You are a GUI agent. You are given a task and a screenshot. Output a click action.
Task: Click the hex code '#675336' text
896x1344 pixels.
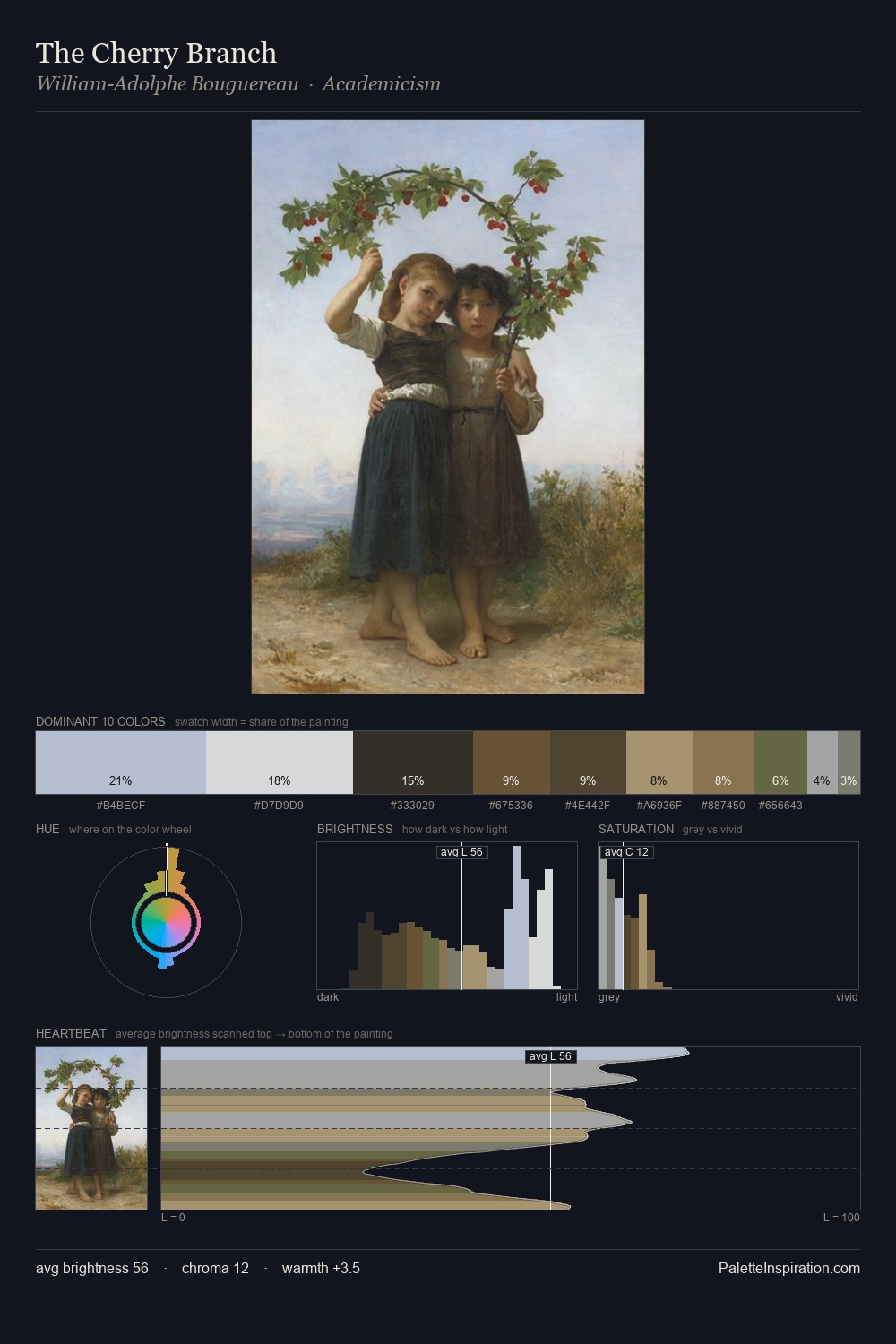click(512, 806)
